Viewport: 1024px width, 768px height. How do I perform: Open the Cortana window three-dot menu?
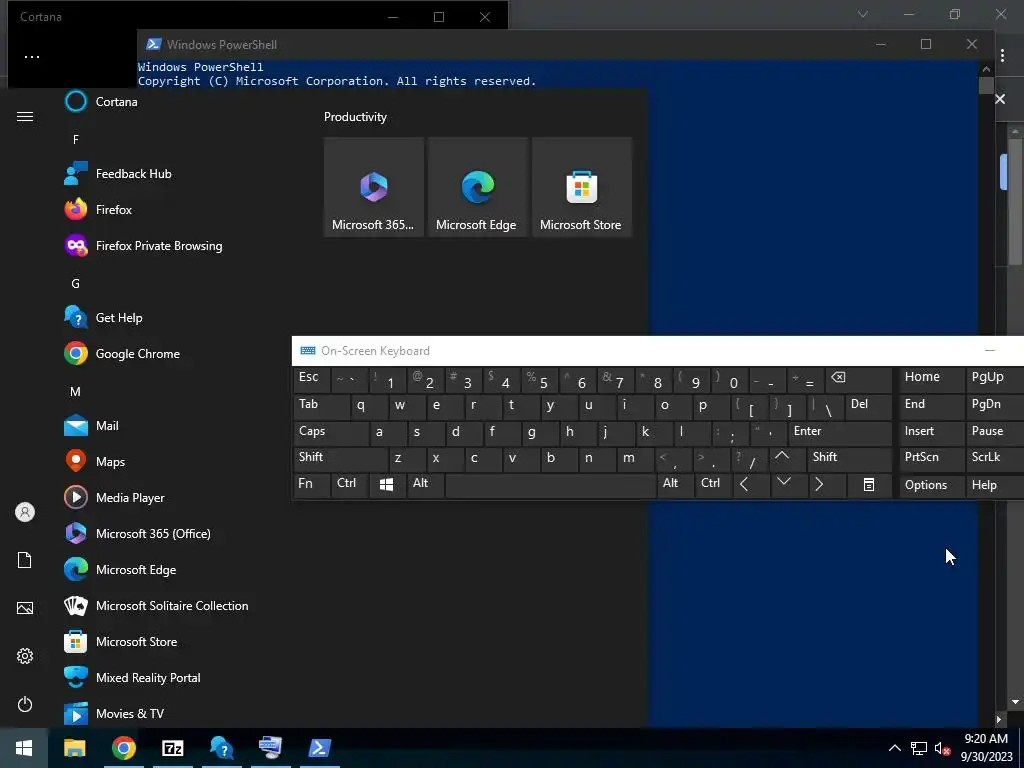(x=32, y=57)
